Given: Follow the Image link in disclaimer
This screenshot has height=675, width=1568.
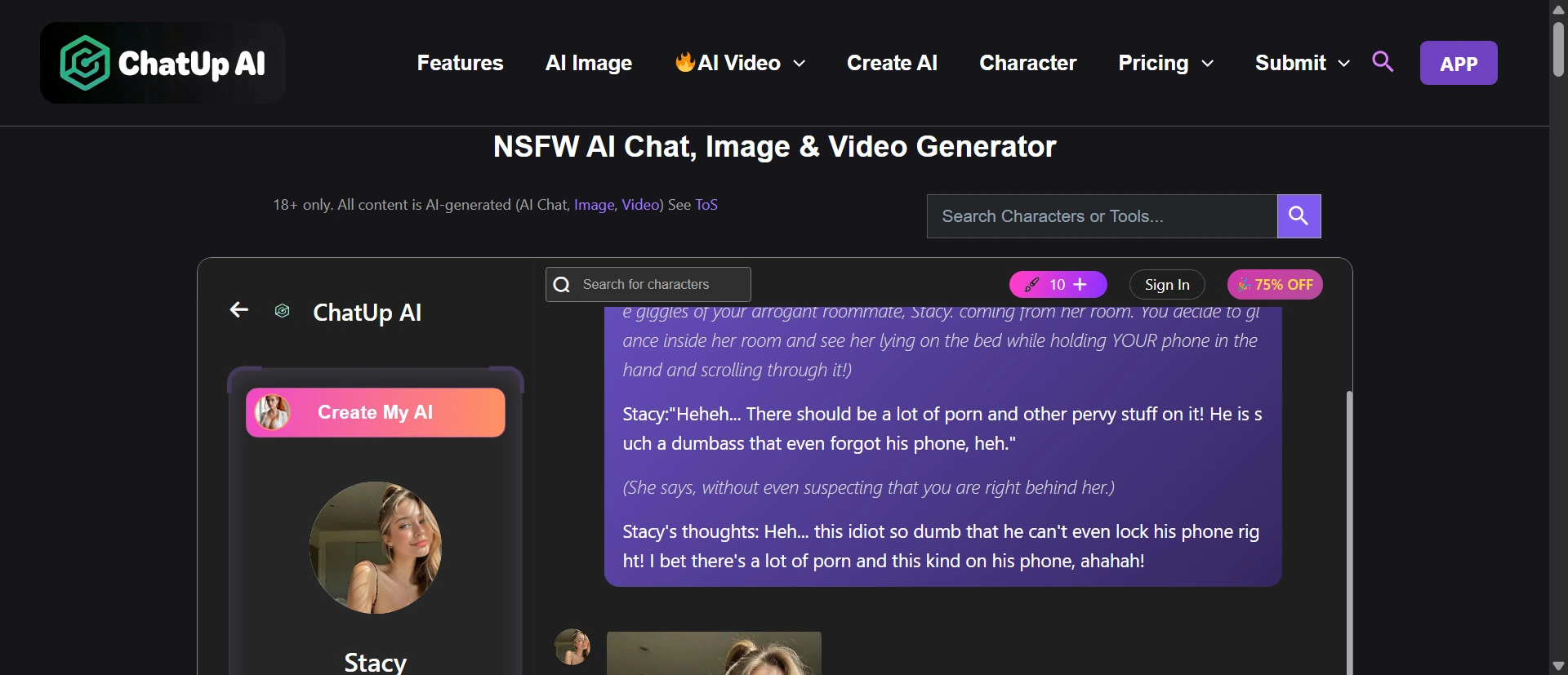Looking at the screenshot, I should click(594, 205).
